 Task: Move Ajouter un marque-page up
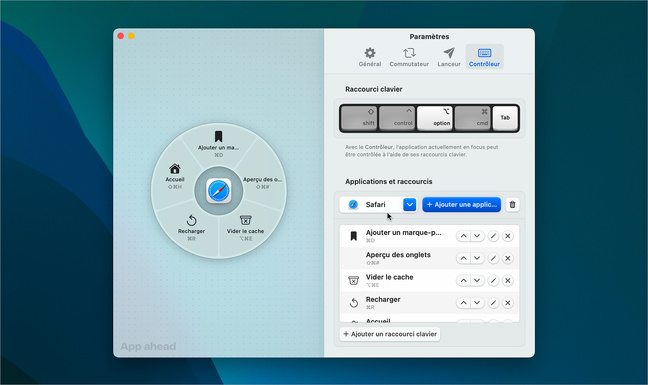[x=463, y=236]
